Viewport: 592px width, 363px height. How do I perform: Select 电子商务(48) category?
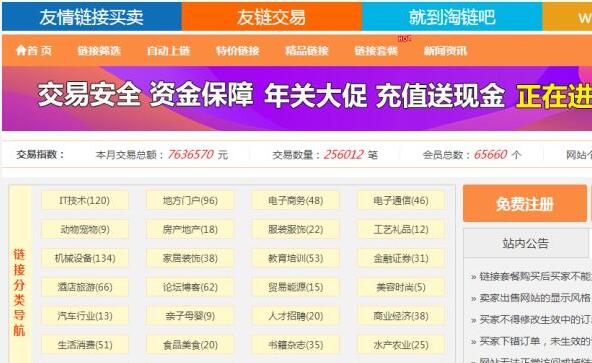296,200
